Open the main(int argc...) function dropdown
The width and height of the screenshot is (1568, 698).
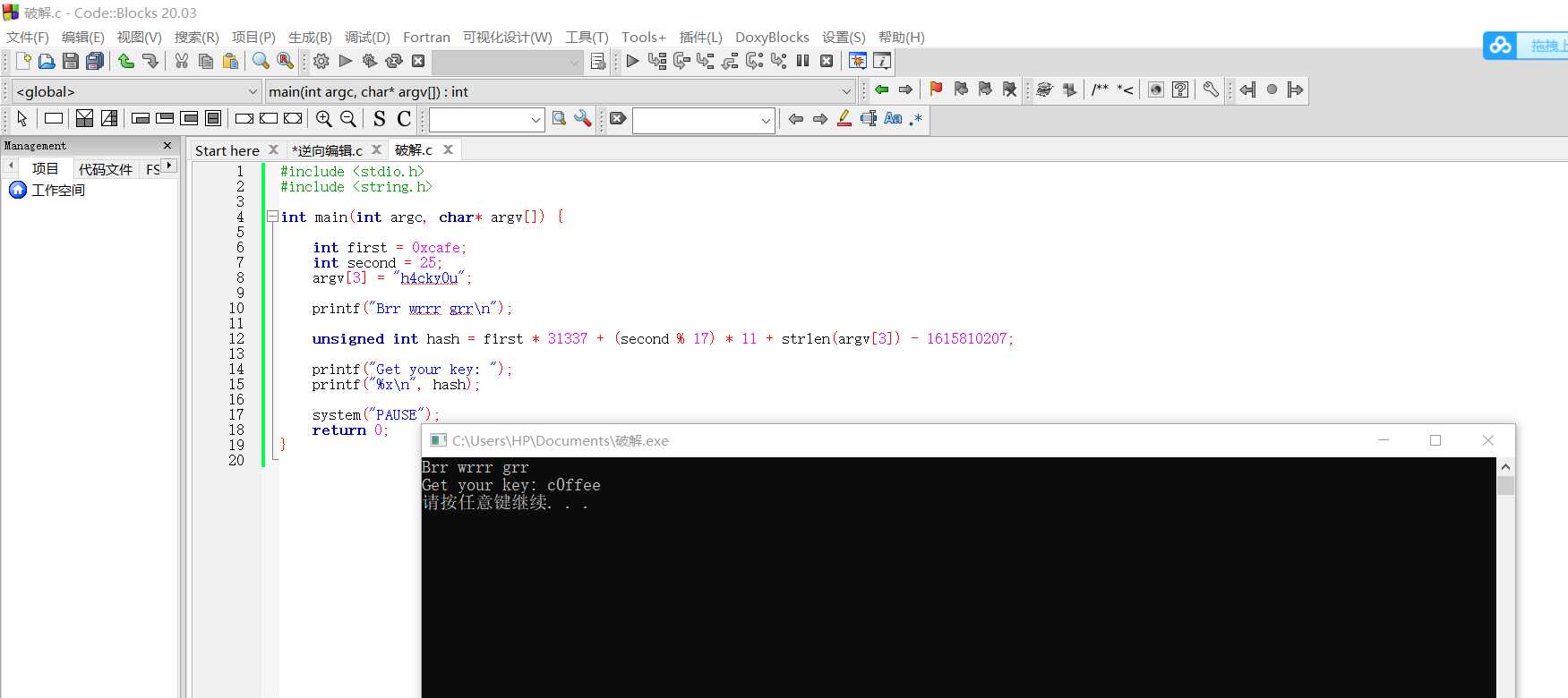pos(561,91)
